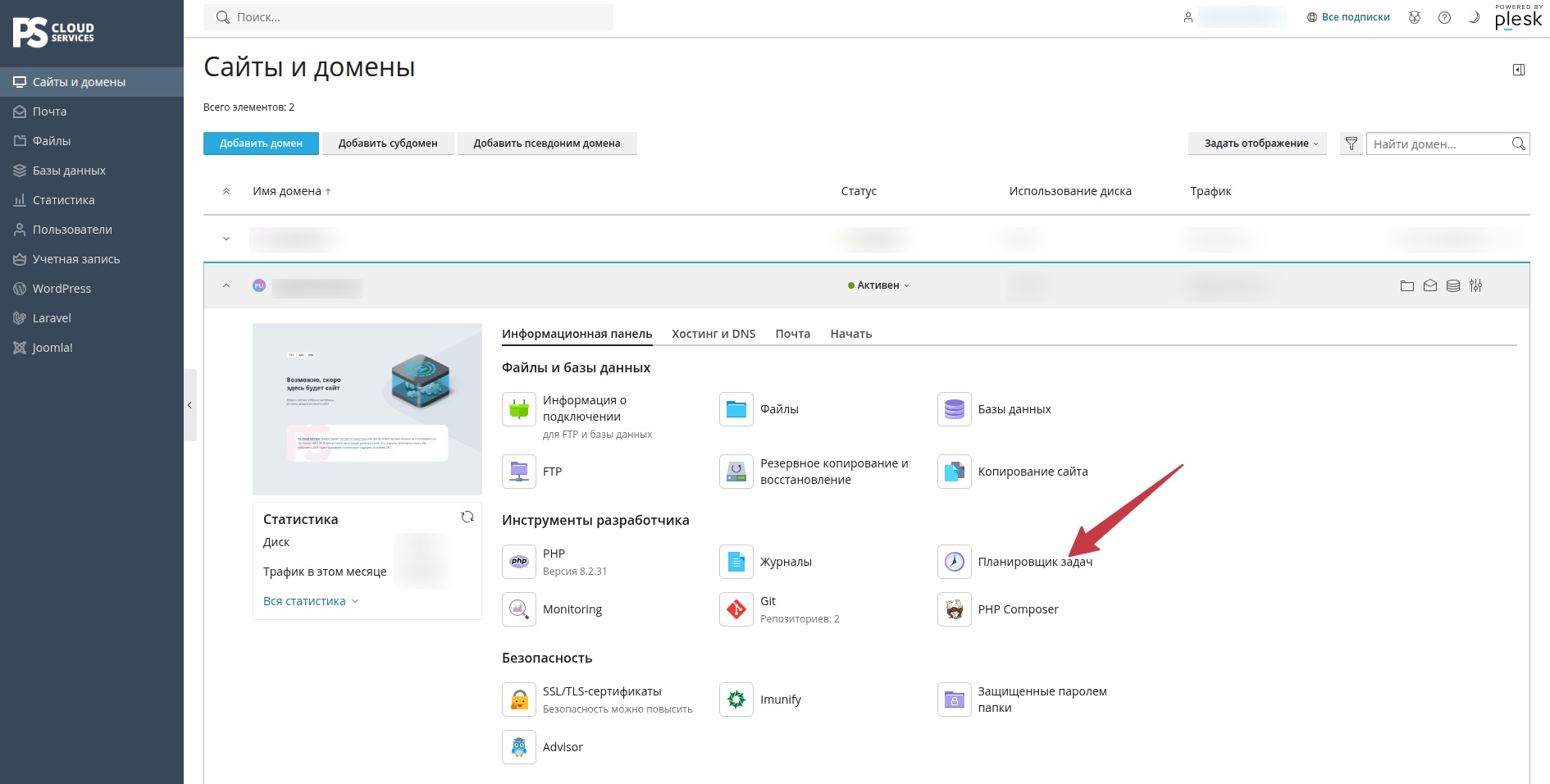Open the SSL/TLS-сертификаты lock icon

(518, 700)
